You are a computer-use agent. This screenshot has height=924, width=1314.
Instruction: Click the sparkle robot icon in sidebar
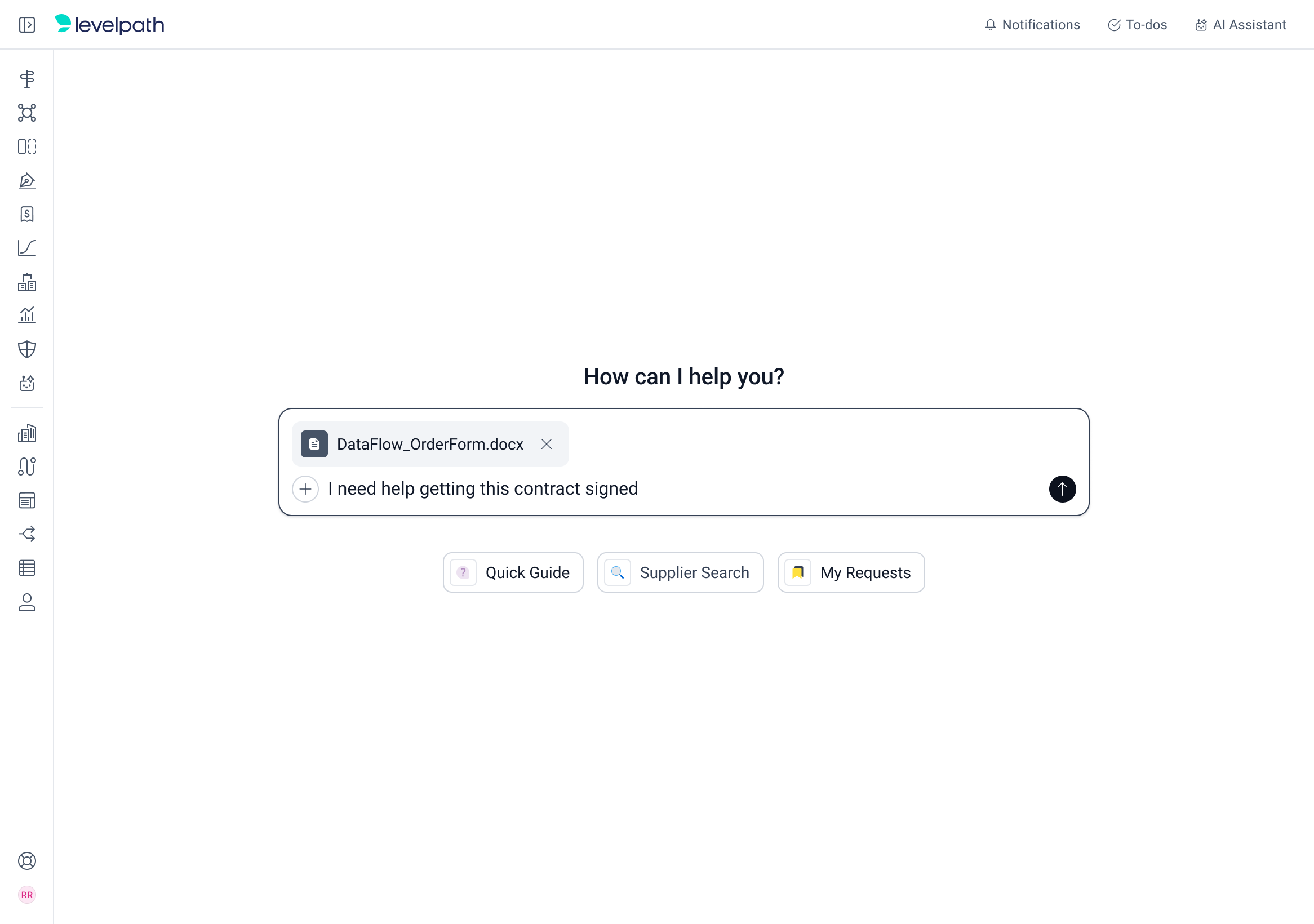(x=27, y=383)
